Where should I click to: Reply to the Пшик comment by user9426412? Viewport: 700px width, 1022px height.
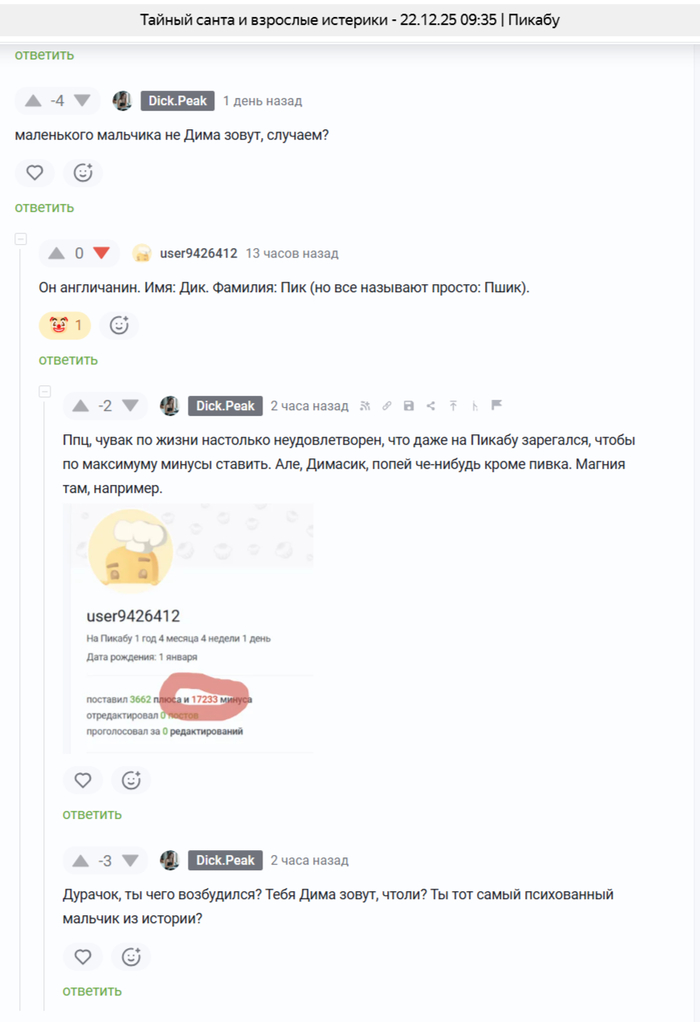point(68,360)
